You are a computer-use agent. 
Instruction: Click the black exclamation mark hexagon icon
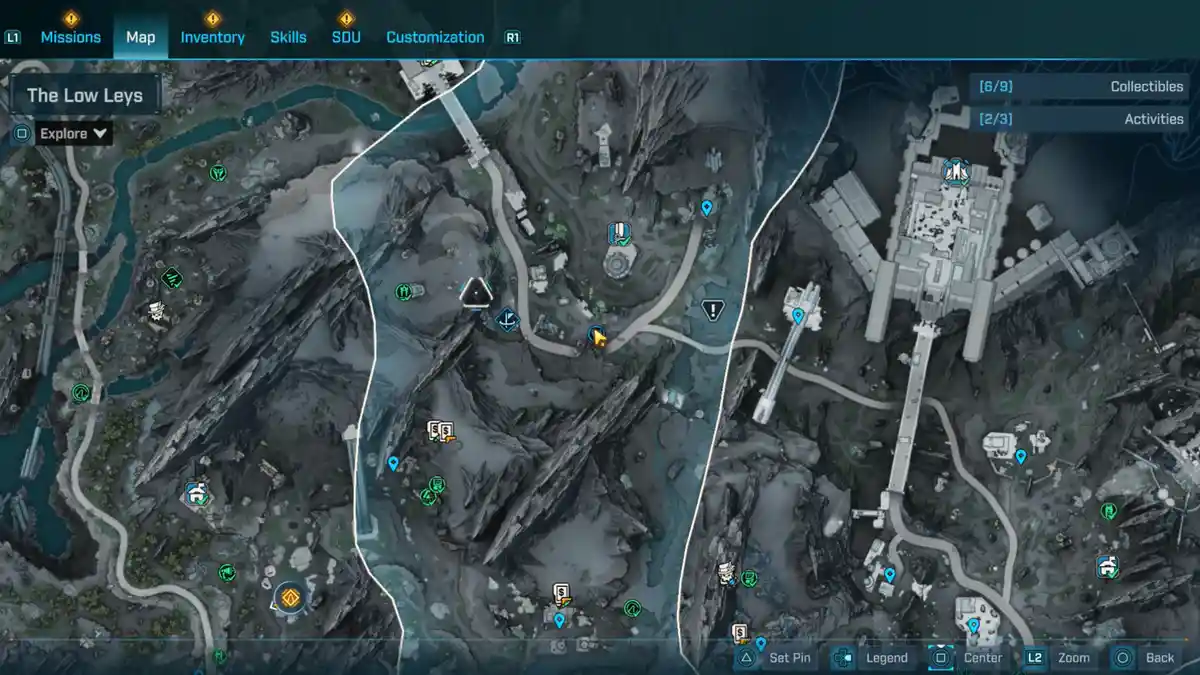click(713, 310)
